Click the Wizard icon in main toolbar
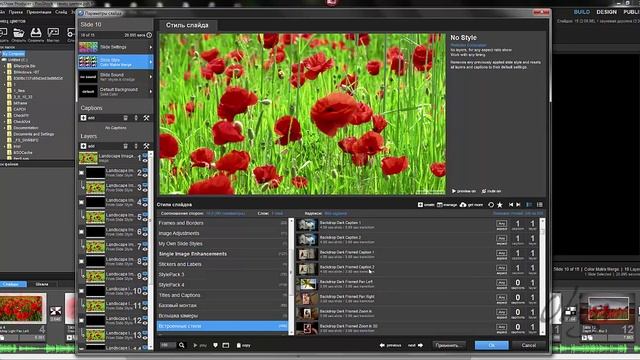This screenshot has width=640, height=360. tap(53, 32)
